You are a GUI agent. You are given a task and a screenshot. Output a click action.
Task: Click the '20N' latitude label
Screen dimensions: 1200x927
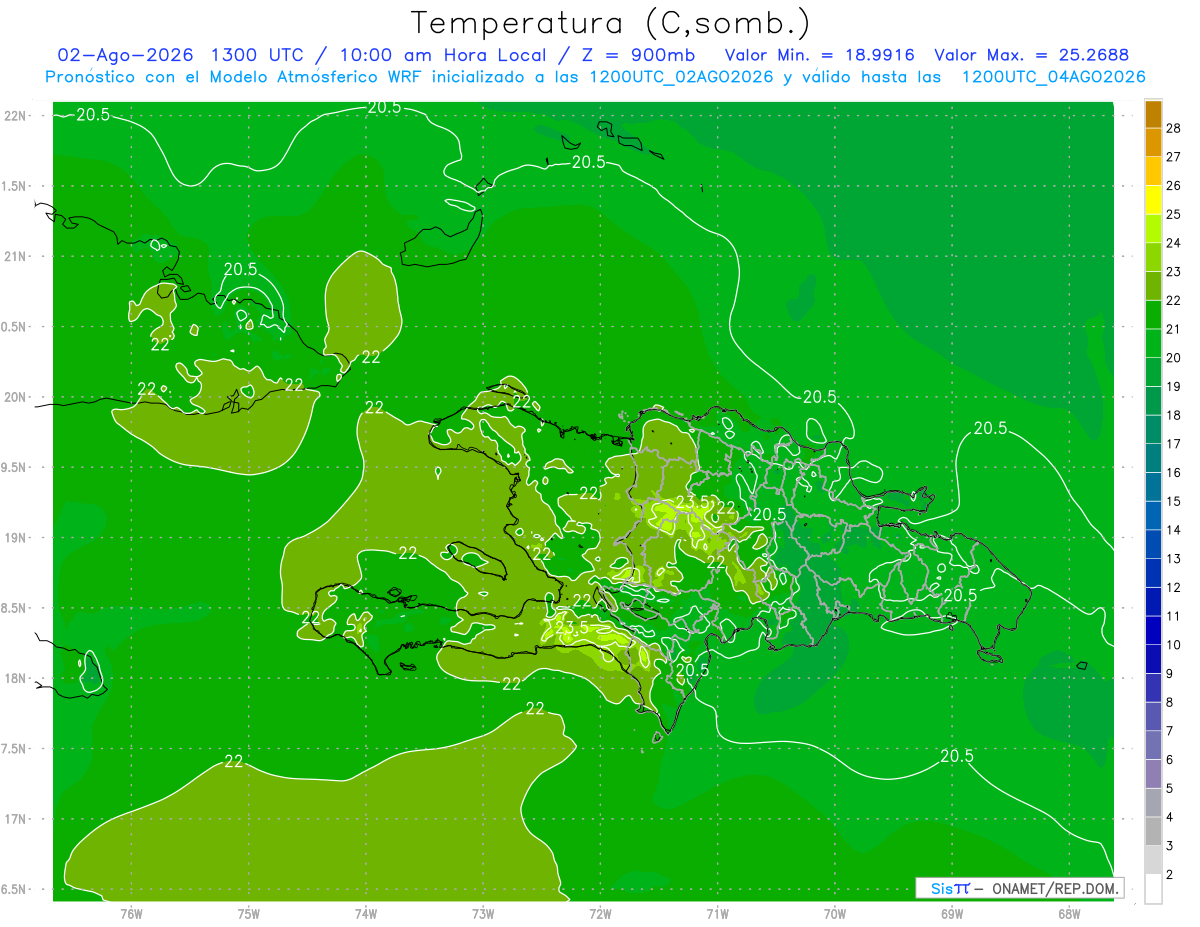click(x=16, y=398)
